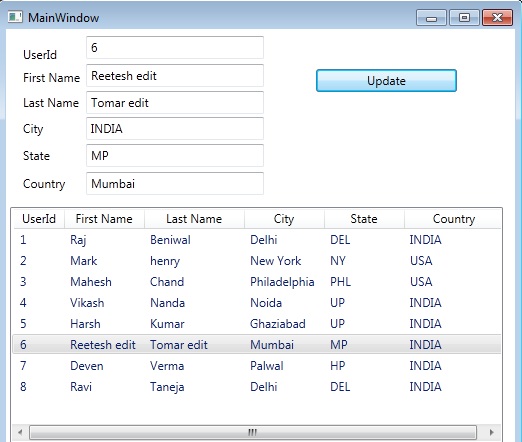Select the Deven Verma row

click(257, 366)
